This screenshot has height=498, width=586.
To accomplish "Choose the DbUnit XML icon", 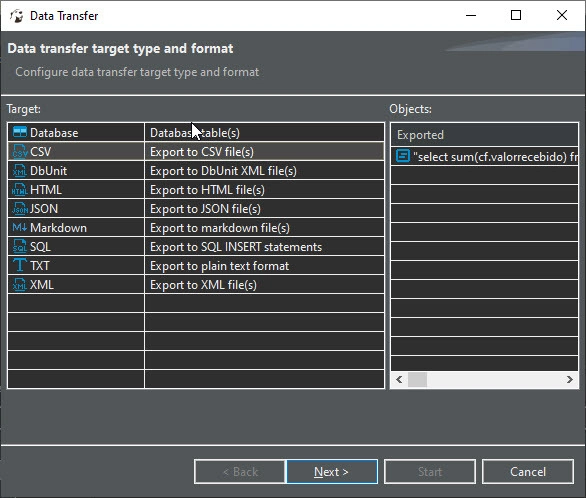I will pos(19,170).
